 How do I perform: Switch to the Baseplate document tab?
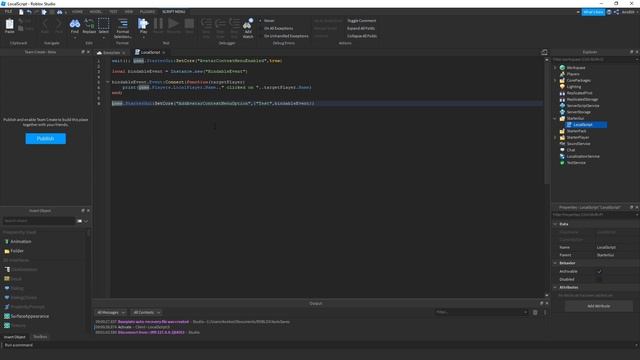(111, 53)
